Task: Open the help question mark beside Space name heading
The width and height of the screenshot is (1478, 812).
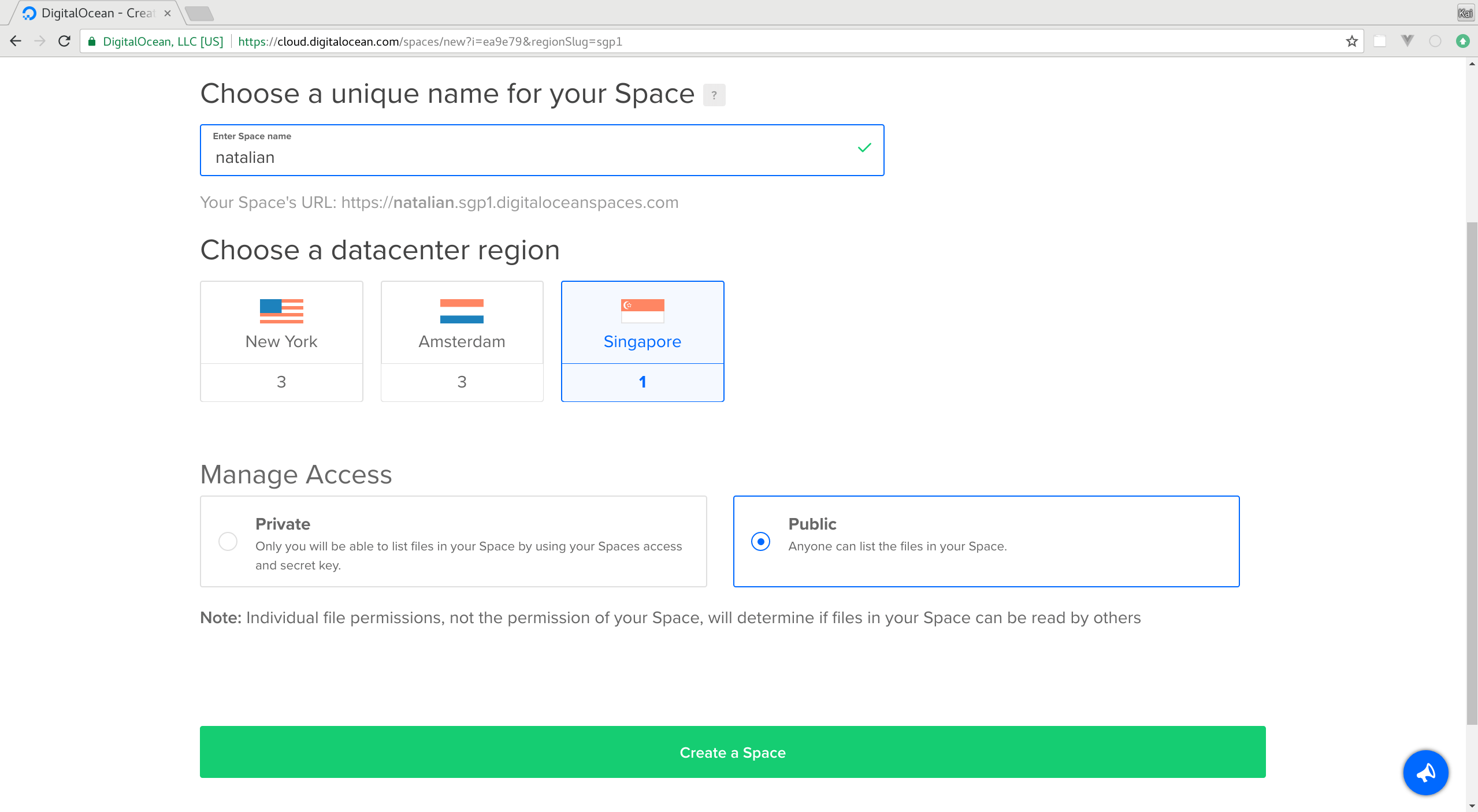Action: [714, 95]
